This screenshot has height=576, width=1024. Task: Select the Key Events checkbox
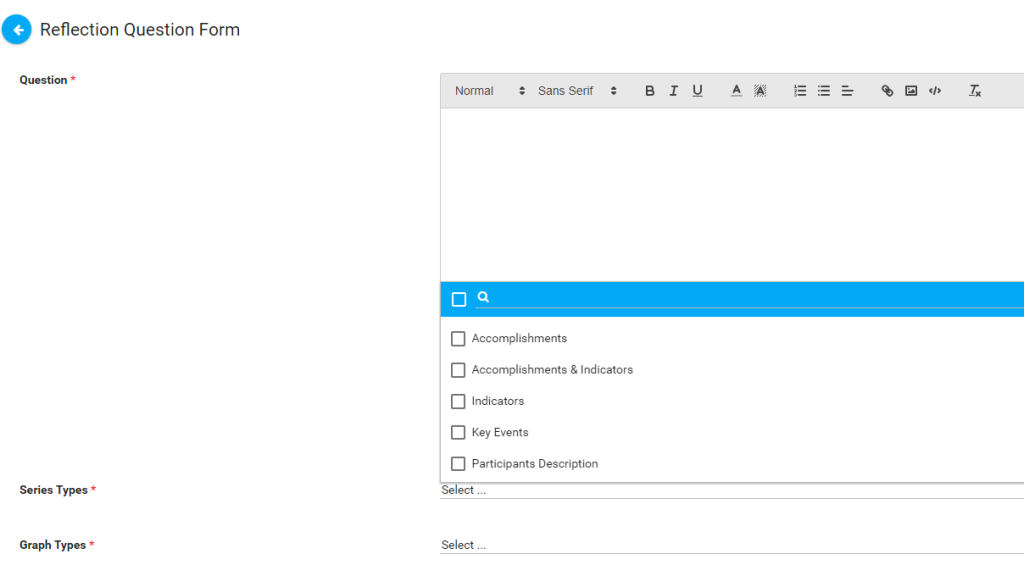click(458, 432)
